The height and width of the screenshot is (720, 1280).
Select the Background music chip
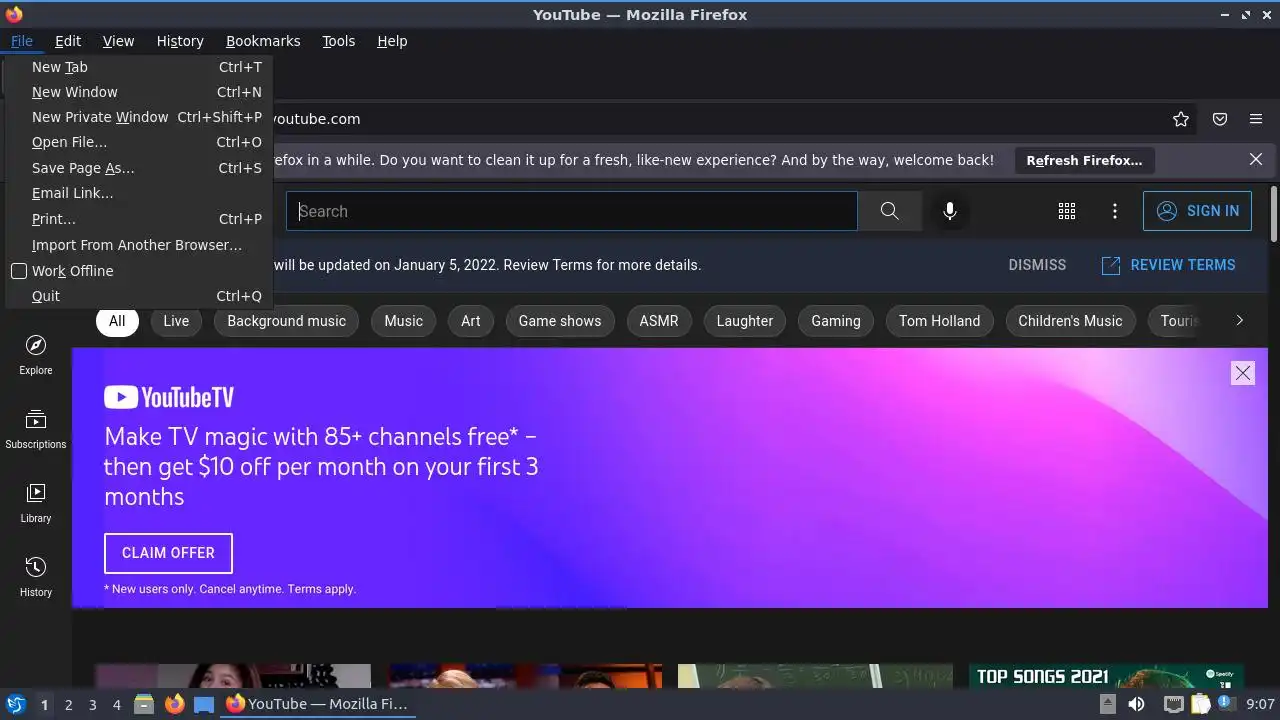coord(286,321)
